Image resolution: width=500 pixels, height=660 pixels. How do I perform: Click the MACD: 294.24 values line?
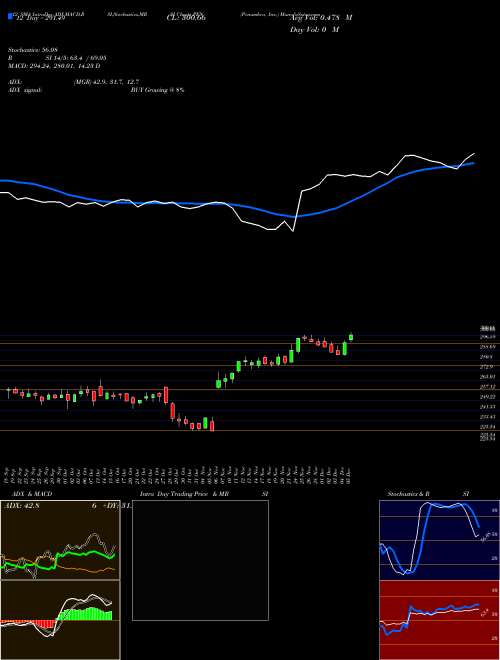(54, 66)
